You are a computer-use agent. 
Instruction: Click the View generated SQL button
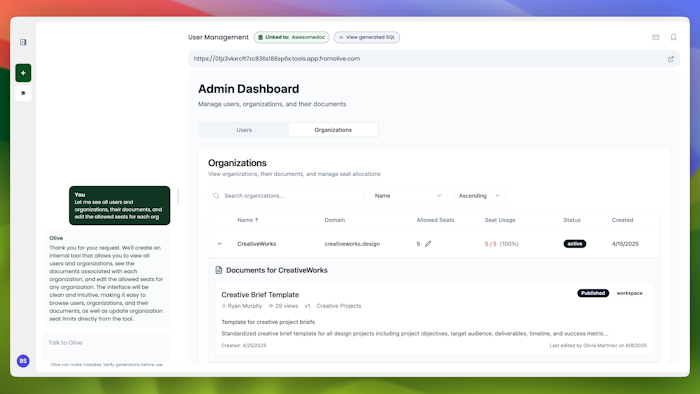(367, 37)
